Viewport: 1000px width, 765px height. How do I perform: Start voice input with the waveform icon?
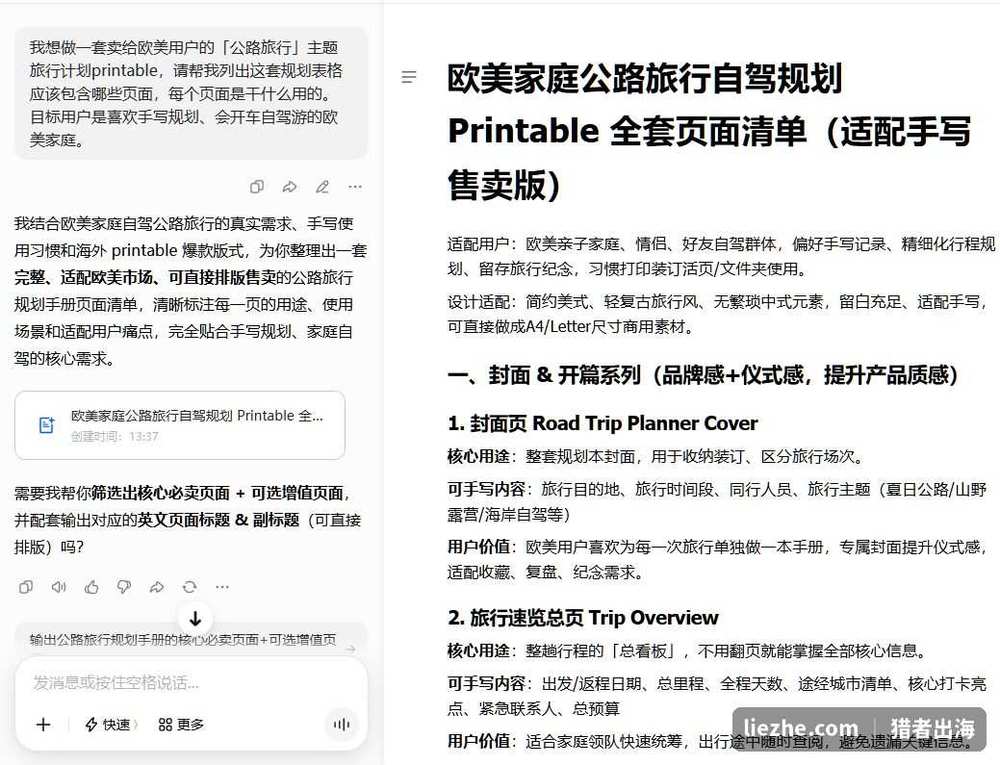(x=341, y=724)
